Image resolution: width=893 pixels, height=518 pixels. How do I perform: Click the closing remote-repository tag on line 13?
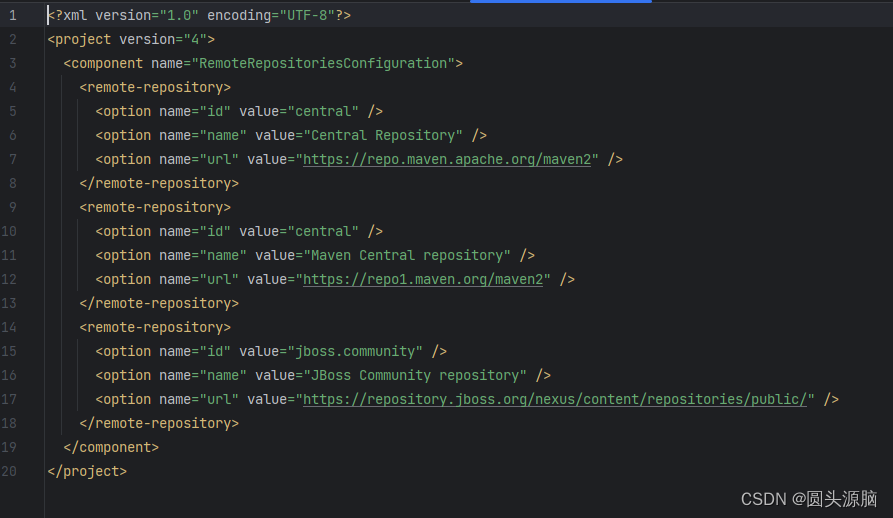coord(159,303)
